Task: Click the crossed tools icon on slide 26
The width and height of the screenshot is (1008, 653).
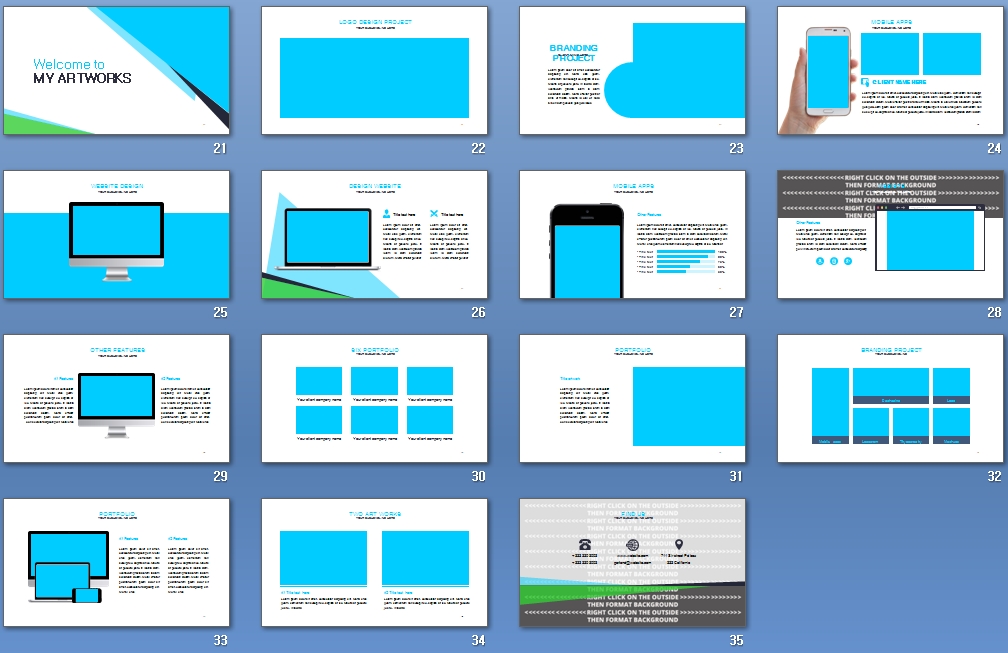Action: click(x=434, y=213)
